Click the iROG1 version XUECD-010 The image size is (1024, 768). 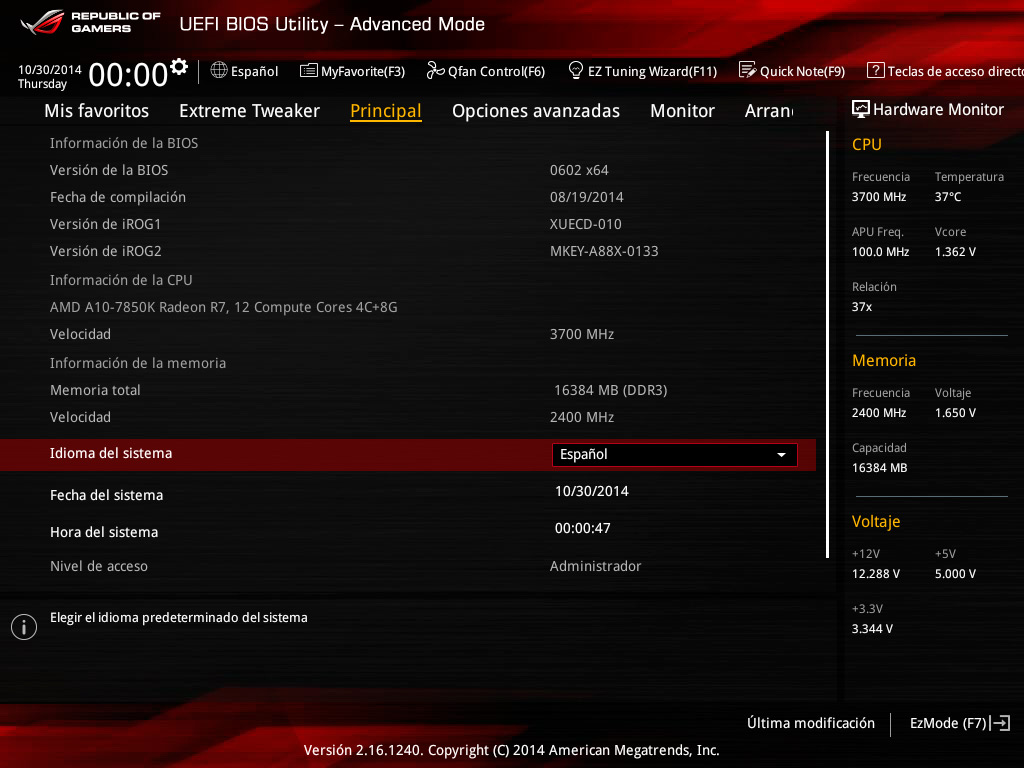point(586,224)
